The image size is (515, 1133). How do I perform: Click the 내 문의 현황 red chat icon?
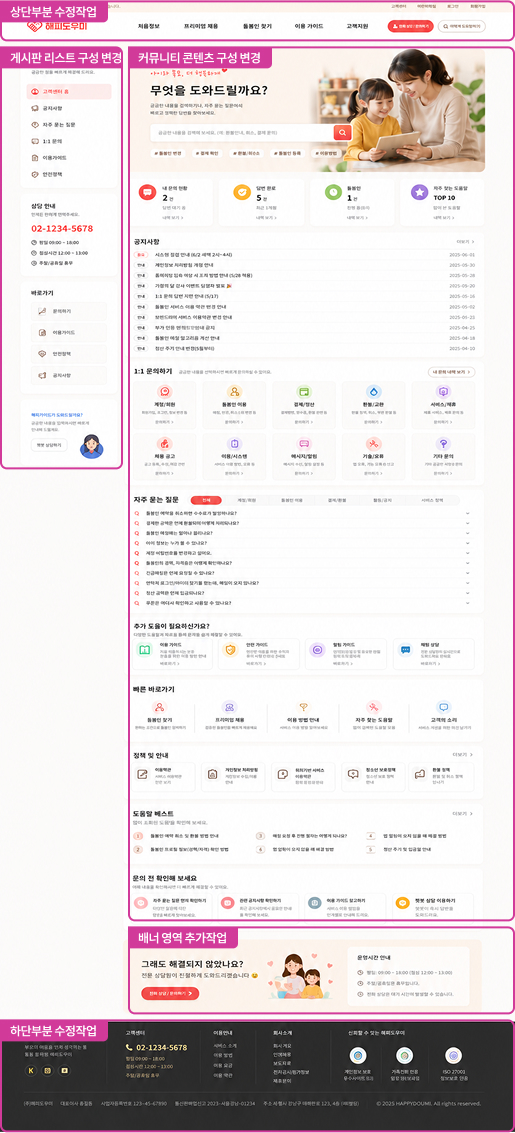pyautogui.click(x=147, y=193)
